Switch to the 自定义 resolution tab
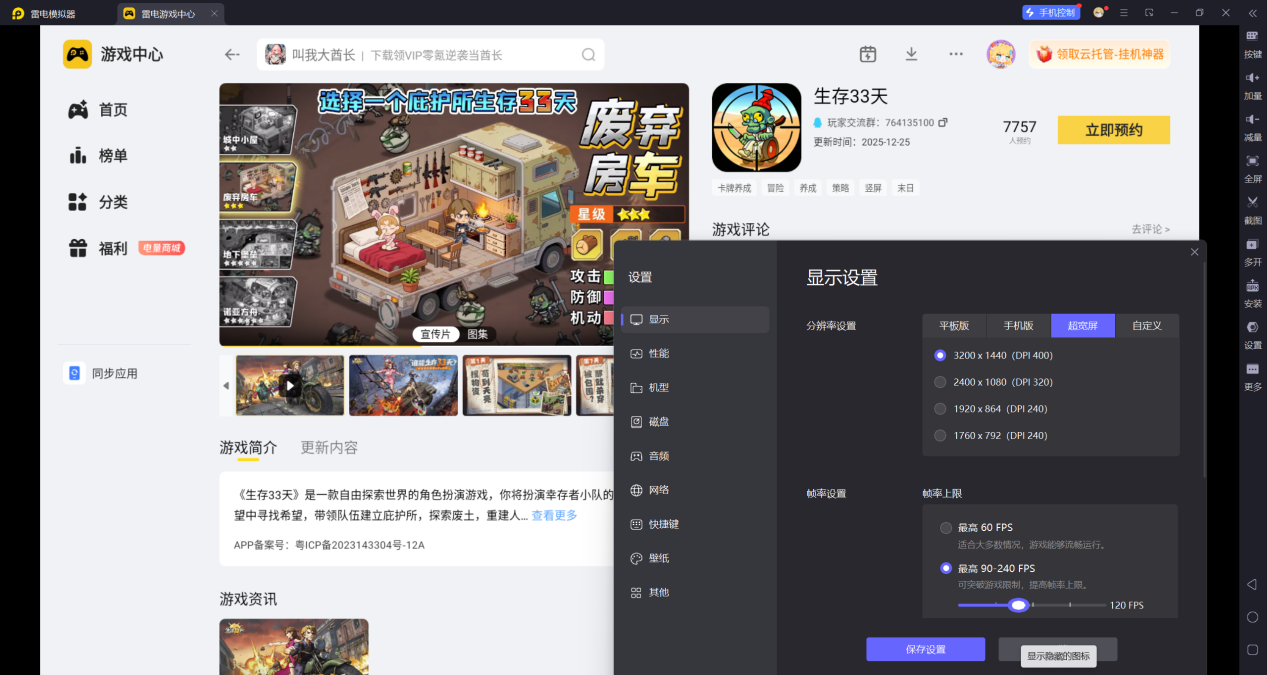The image size is (1267, 675). pyautogui.click(x=1147, y=325)
